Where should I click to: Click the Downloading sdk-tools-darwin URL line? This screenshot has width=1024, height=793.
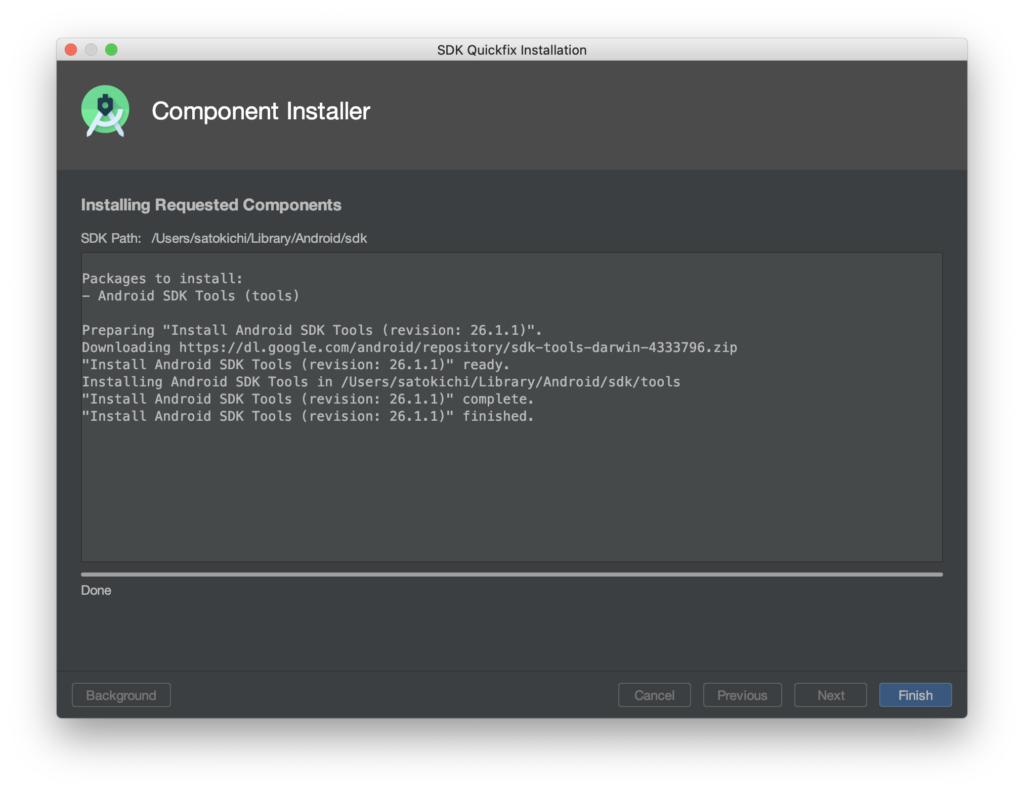[409, 348]
